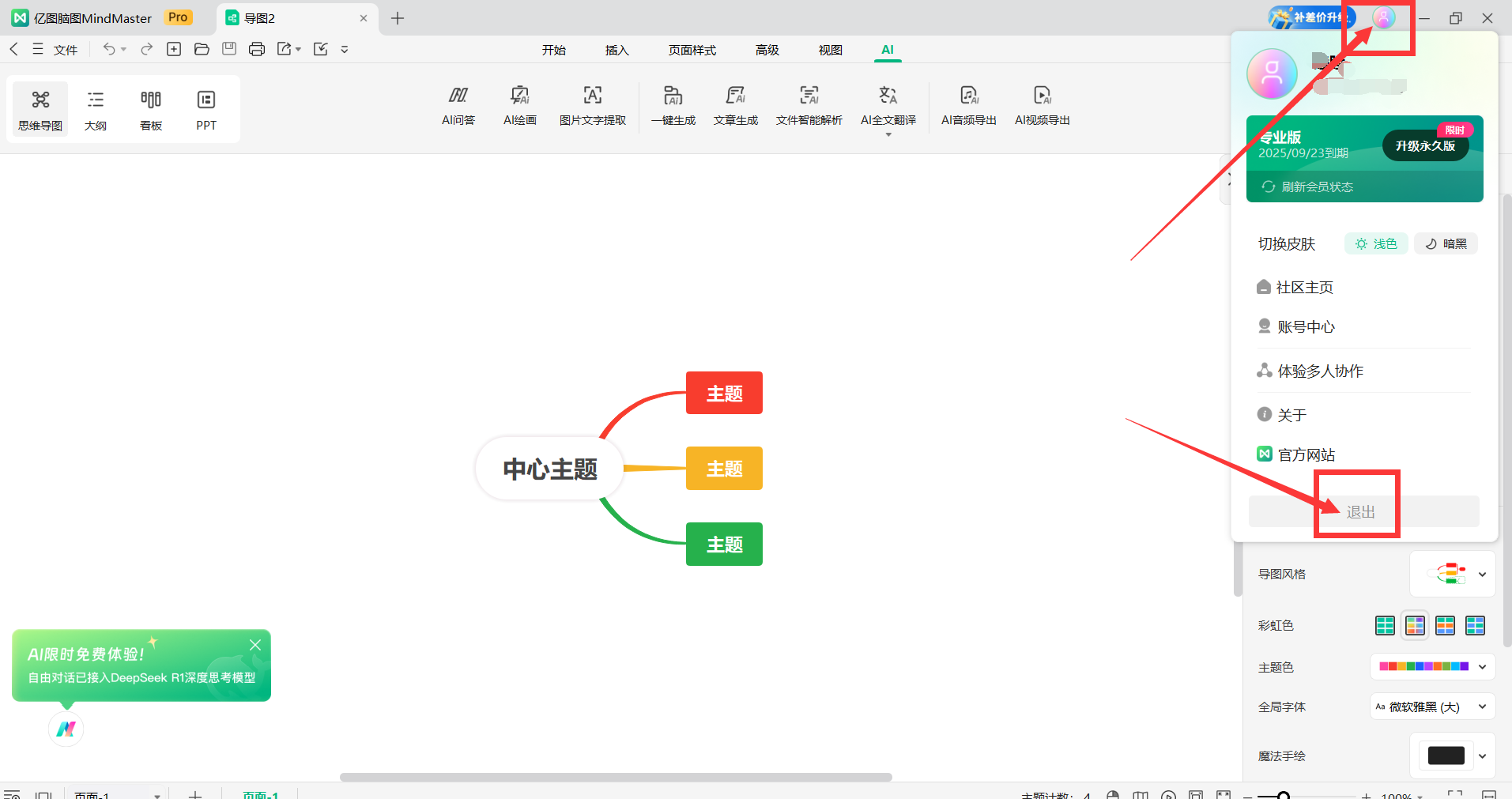
Task: Select the all-green 彩虹色 option
Action: point(1385,625)
